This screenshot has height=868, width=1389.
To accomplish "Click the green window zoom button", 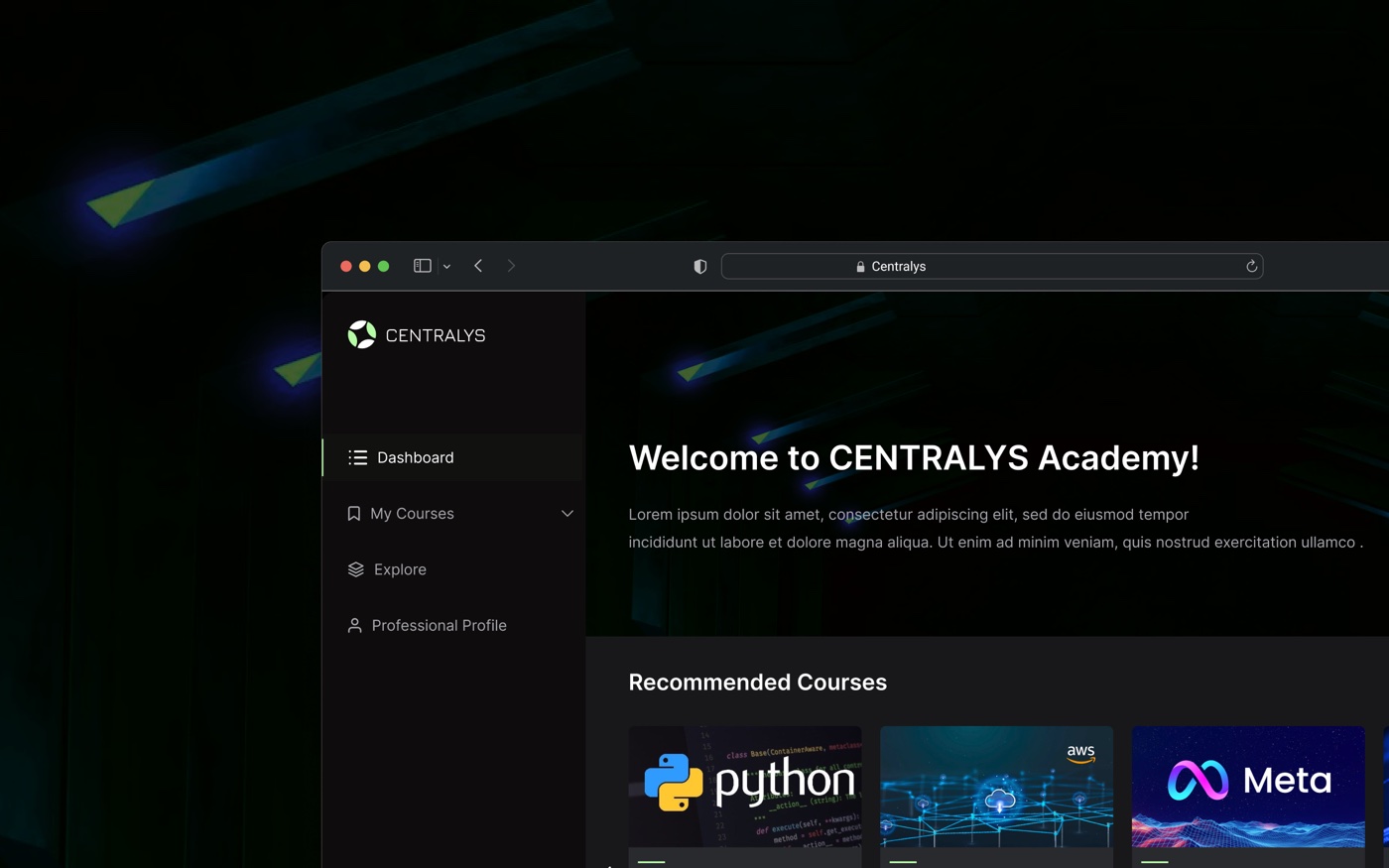I will point(383,266).
